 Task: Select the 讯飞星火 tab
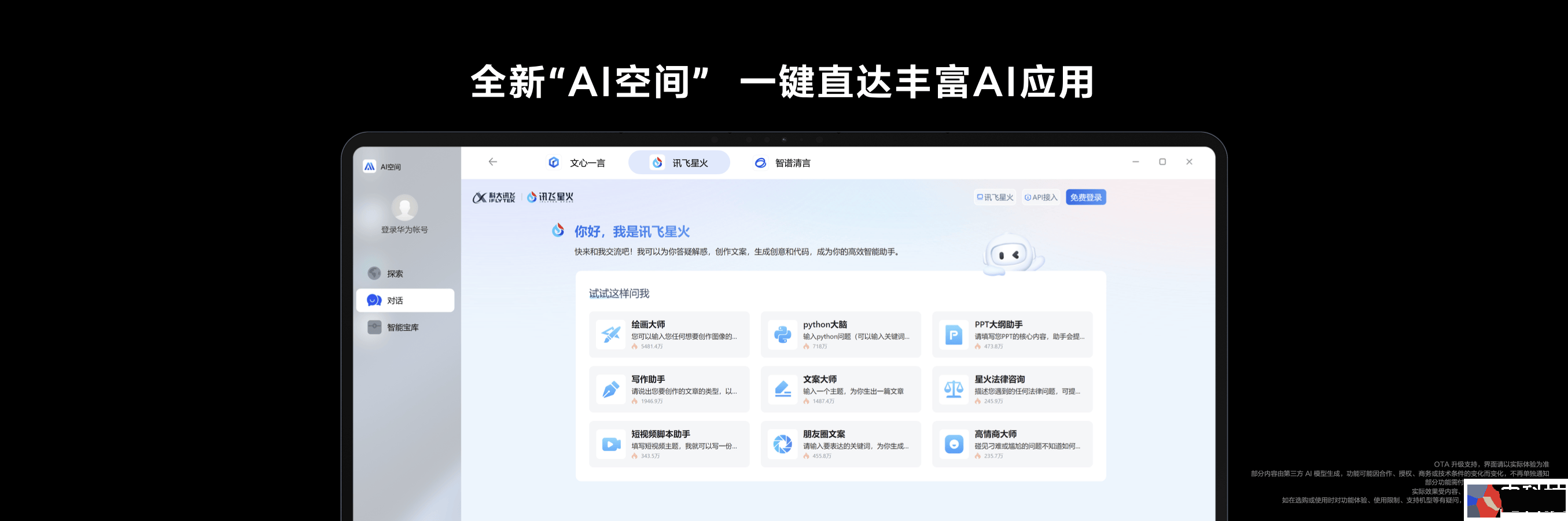tap(679, 163)
